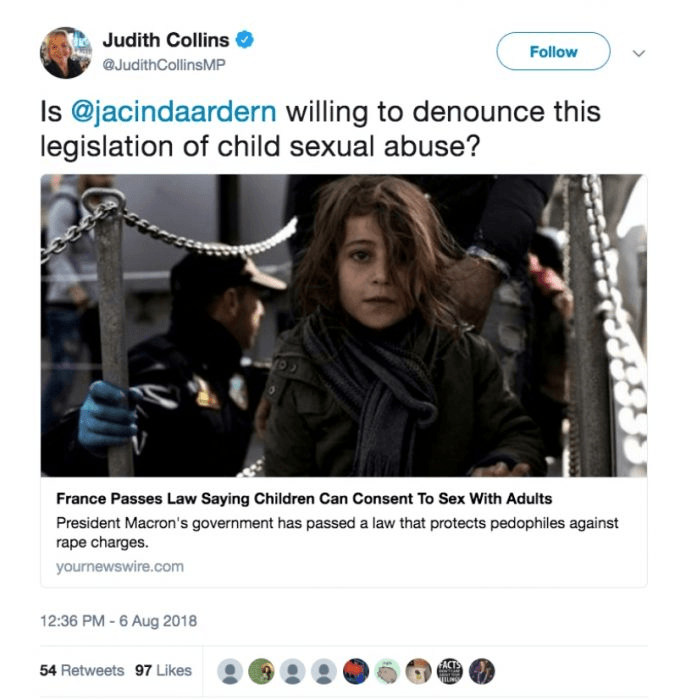Open the linked article preview image
Screen dimensions: 686x700
(344, 325)
